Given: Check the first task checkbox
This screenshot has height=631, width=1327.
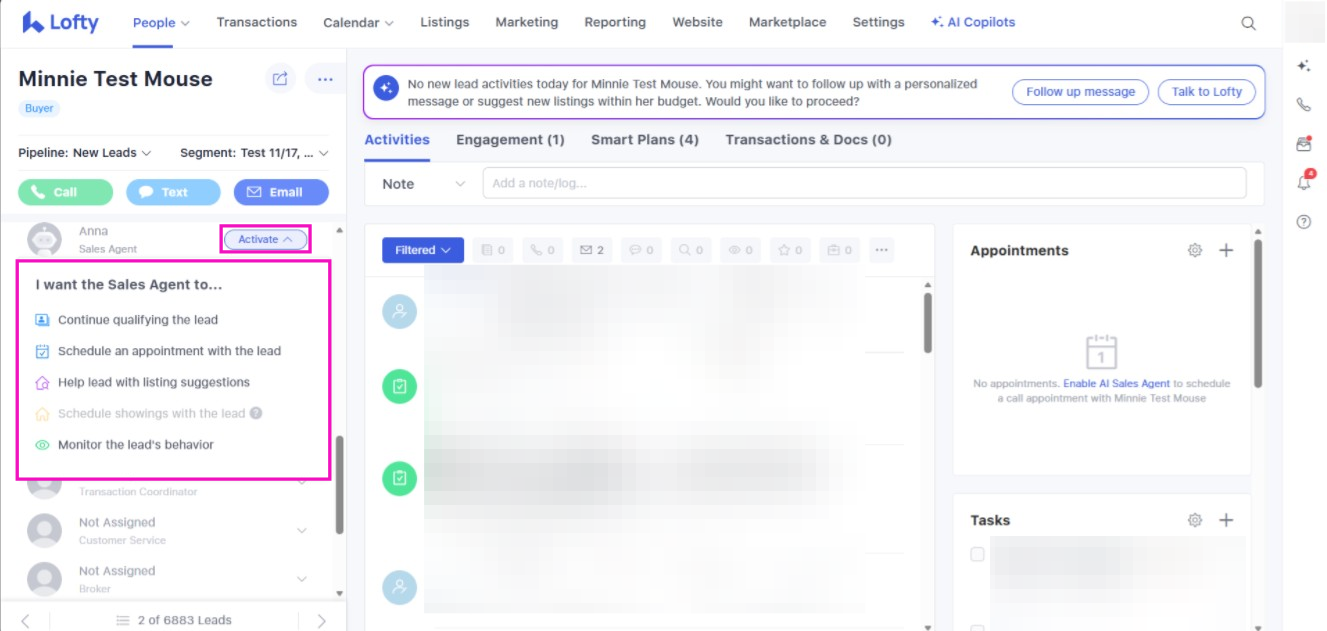Looking at the screenshot, I should tap(977, 554).
